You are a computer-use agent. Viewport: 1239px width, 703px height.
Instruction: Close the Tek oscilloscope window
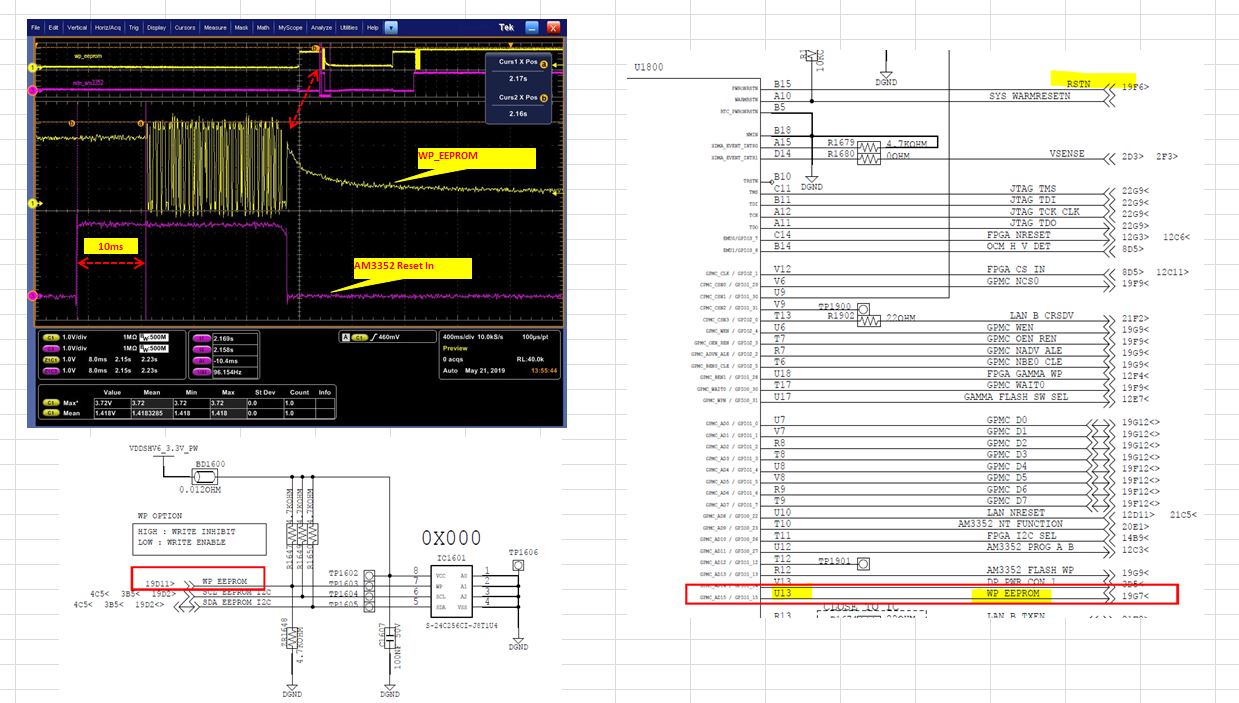(x=555, y=27)
